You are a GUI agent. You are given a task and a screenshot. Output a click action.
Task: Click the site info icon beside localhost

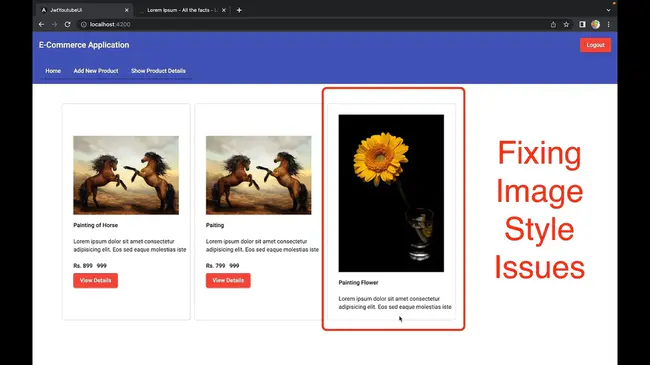click(84, 24)
